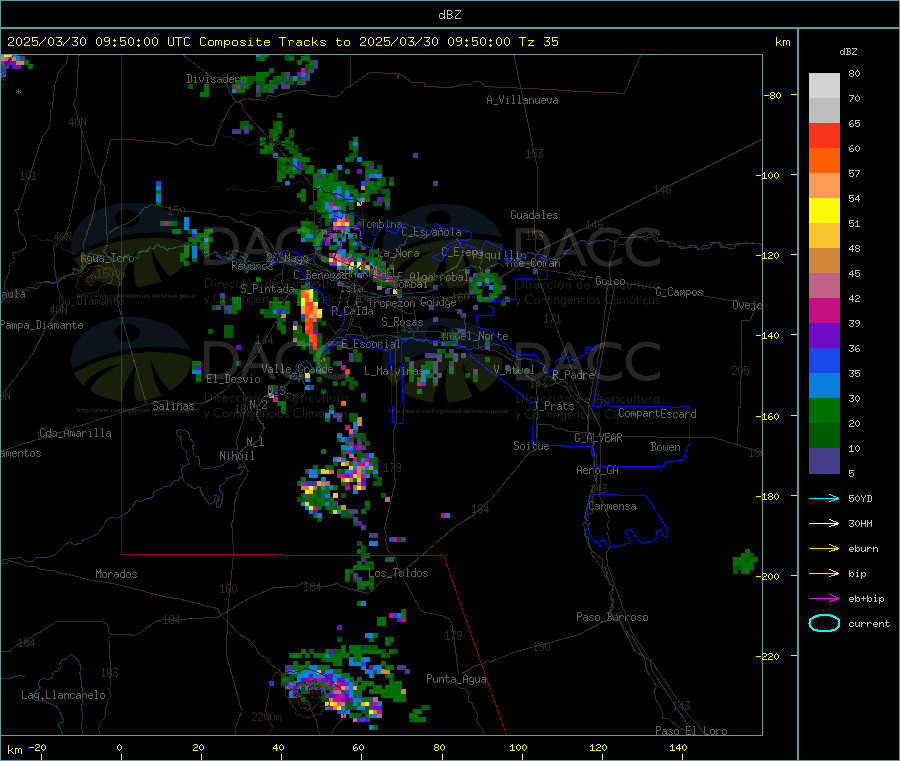Click the '60' tick label on bottom axis
Viewport: 900px width, 761px height.
[358, 747]
